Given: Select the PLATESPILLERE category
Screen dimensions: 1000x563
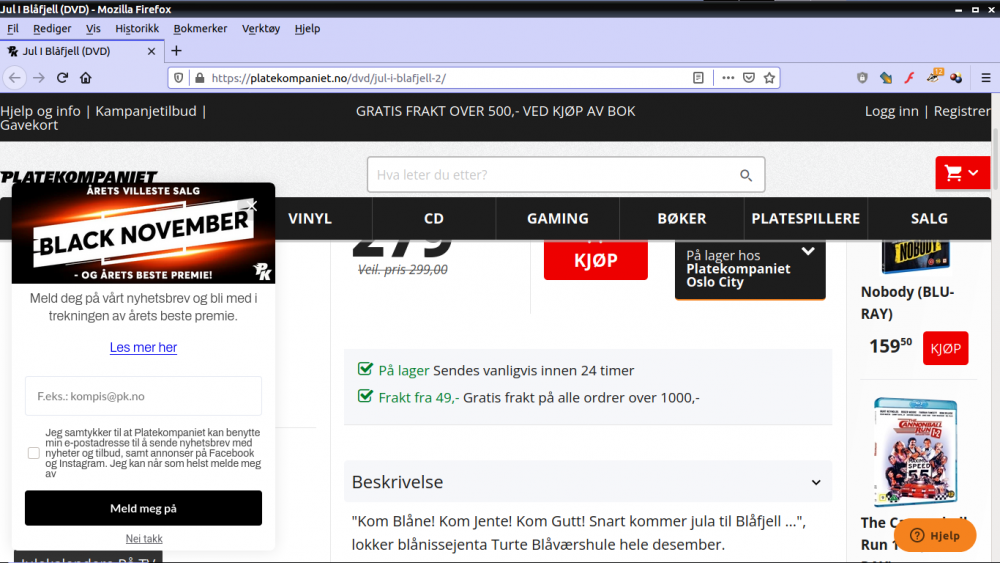Looking at the screenshot, I should [805, 219].
